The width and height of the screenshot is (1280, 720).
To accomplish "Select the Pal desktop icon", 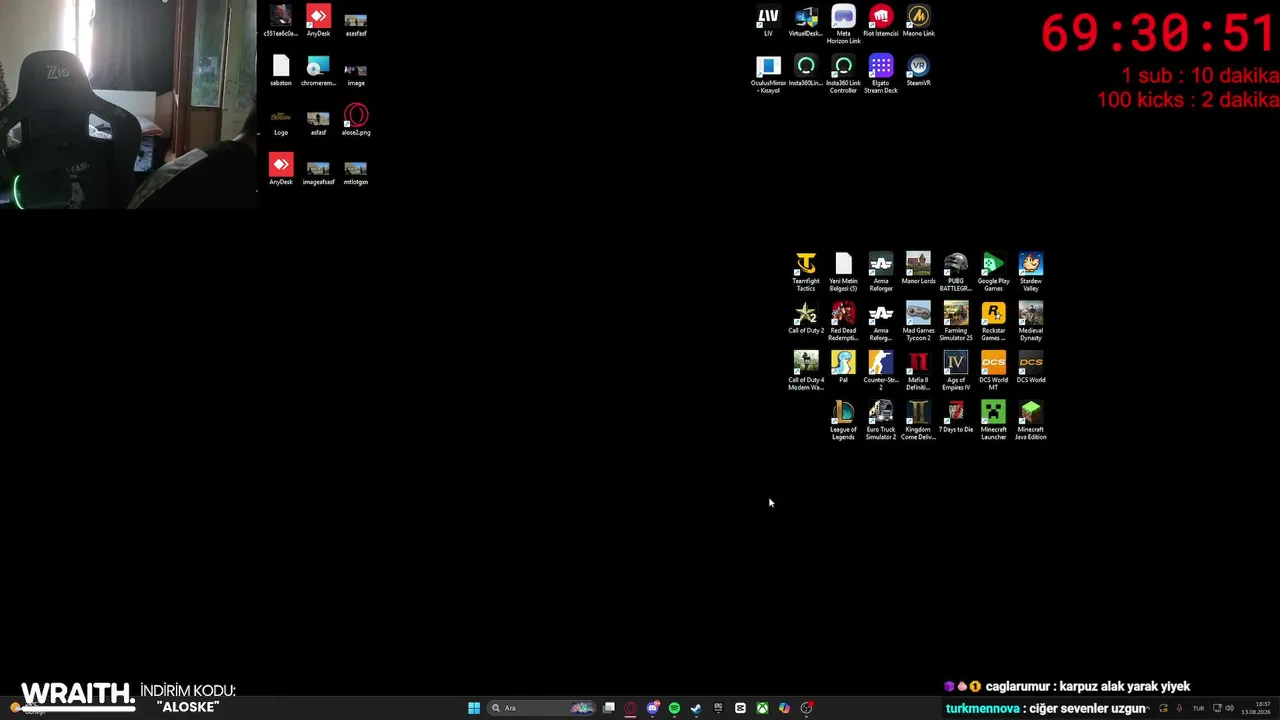I will [843, 367].
